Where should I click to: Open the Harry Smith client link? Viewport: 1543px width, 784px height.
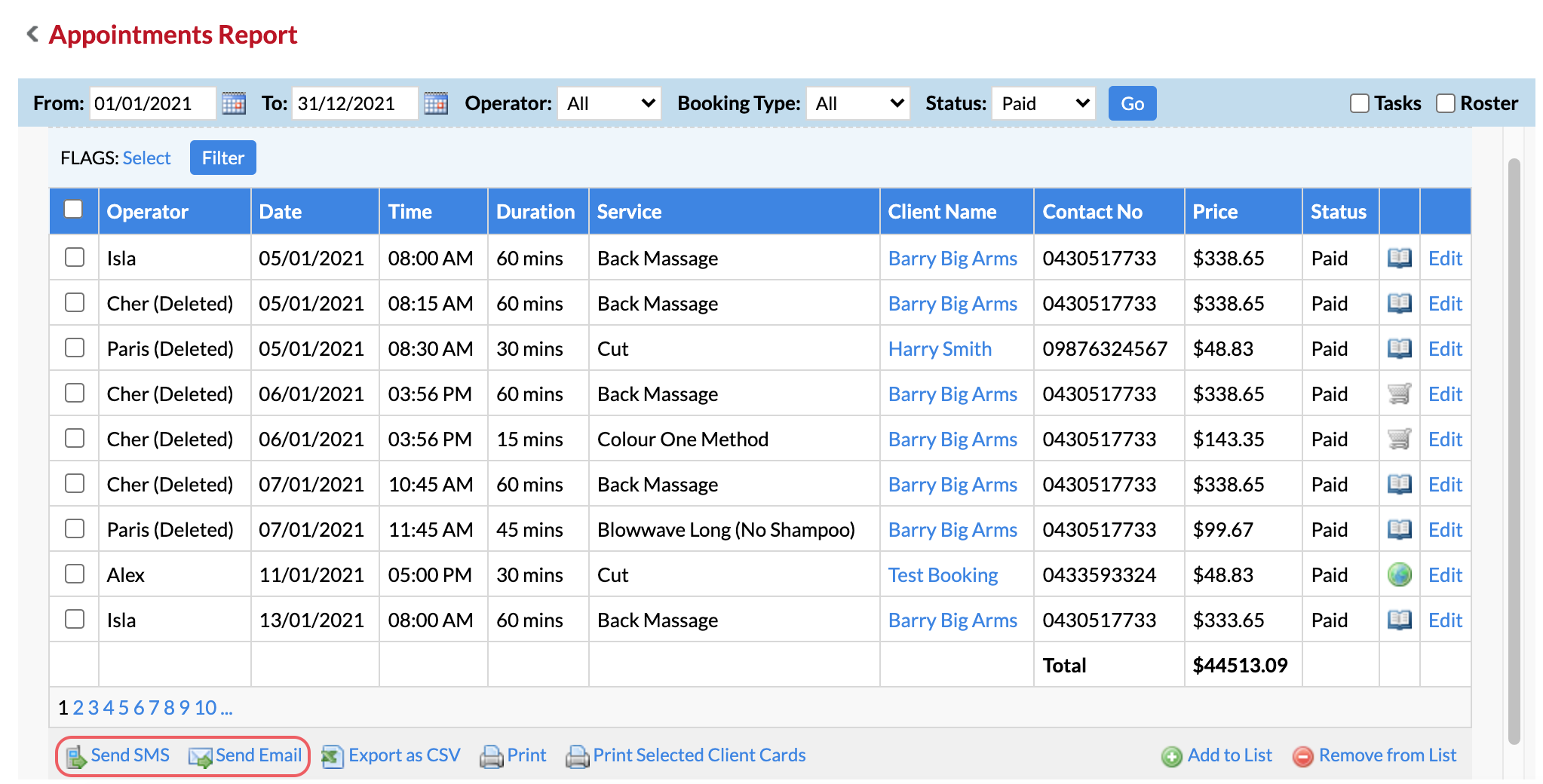(940, 349)
